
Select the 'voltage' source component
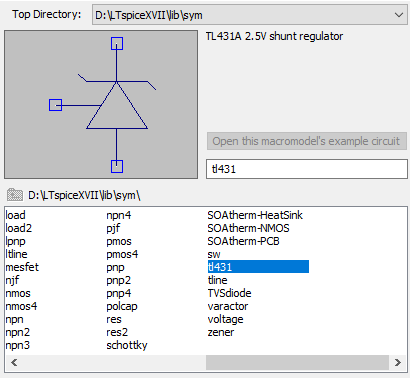(x=225, y=319)
